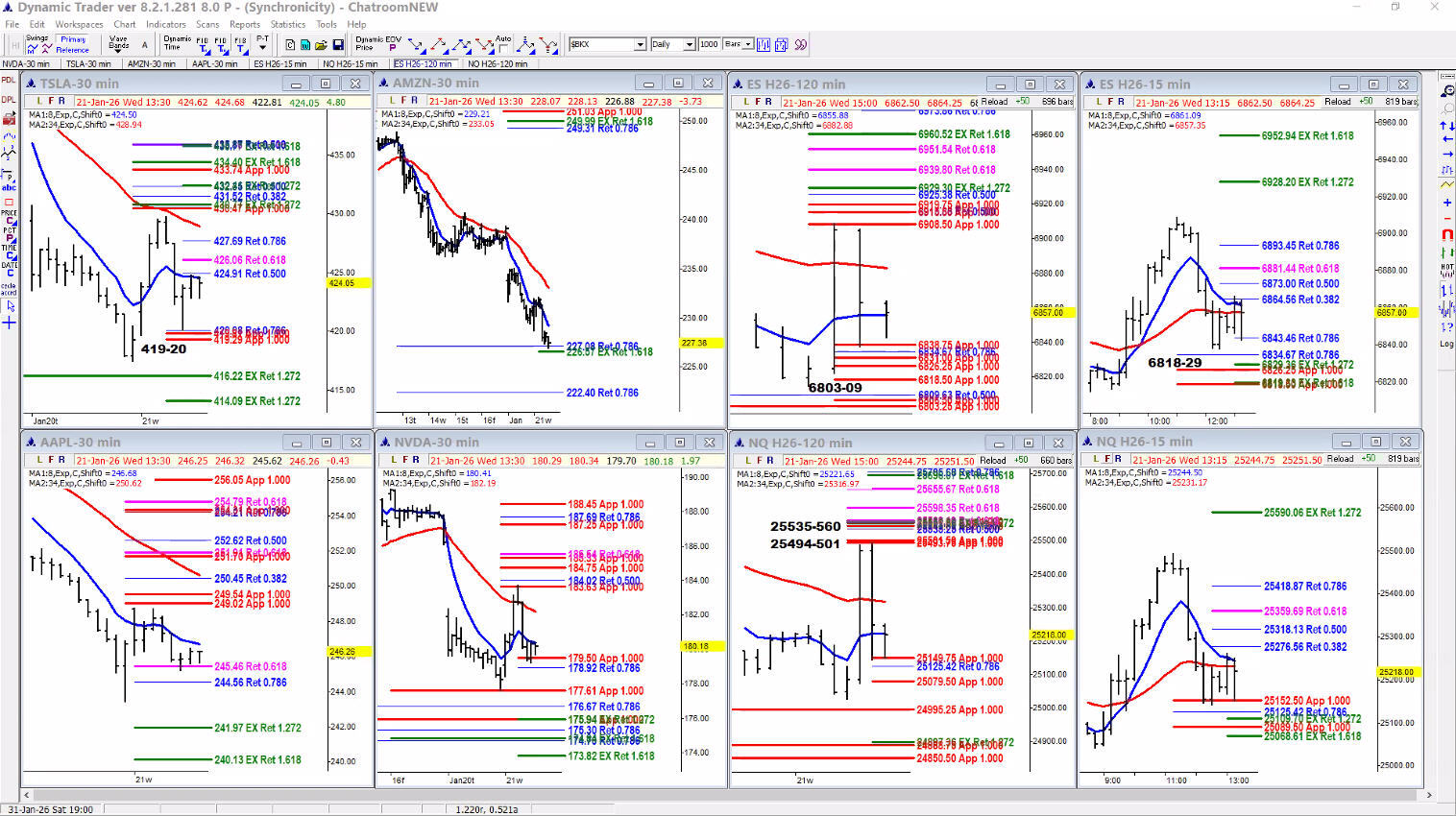1456x816 pixels.
Task: Open the Indicators menu
Action: tap(165, 24)
